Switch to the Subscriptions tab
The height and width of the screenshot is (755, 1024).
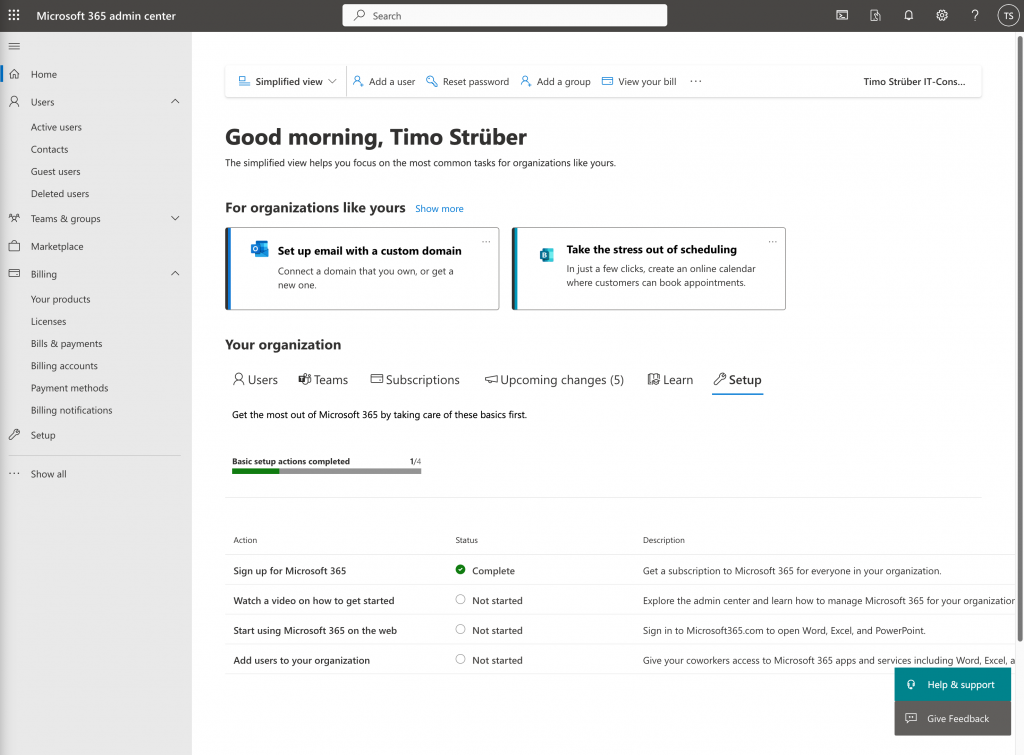click(x=415, y=380)
